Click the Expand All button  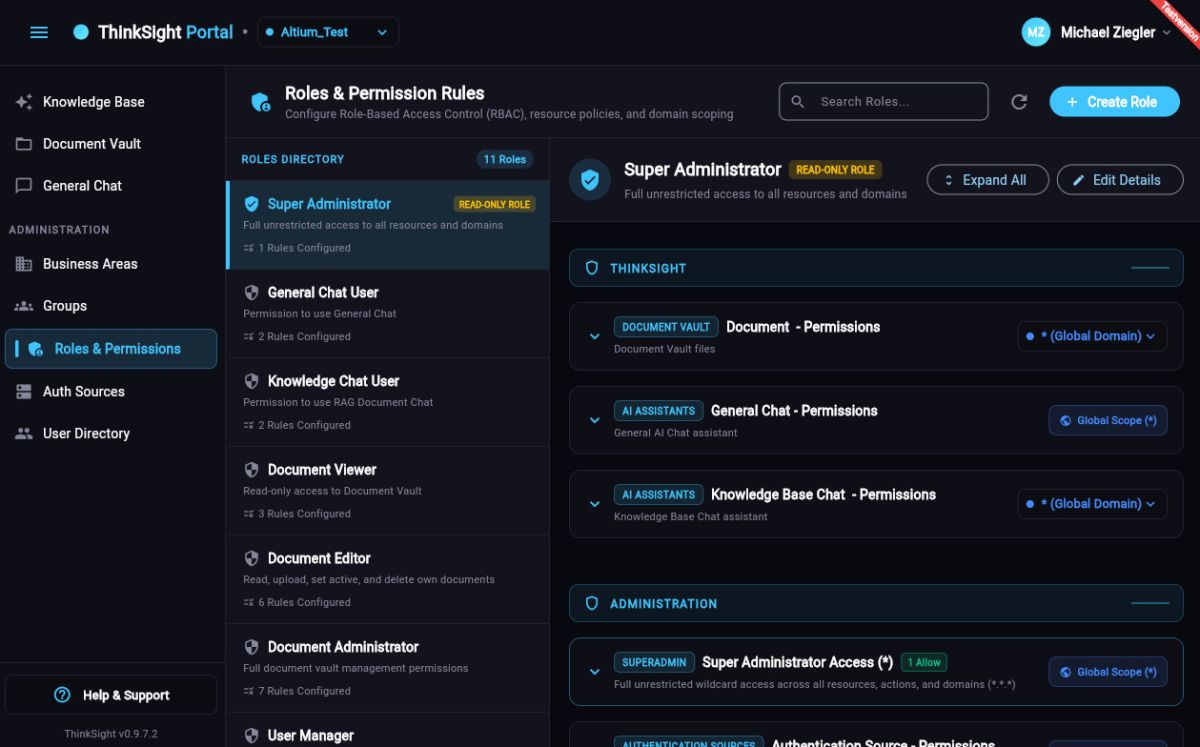988,180
